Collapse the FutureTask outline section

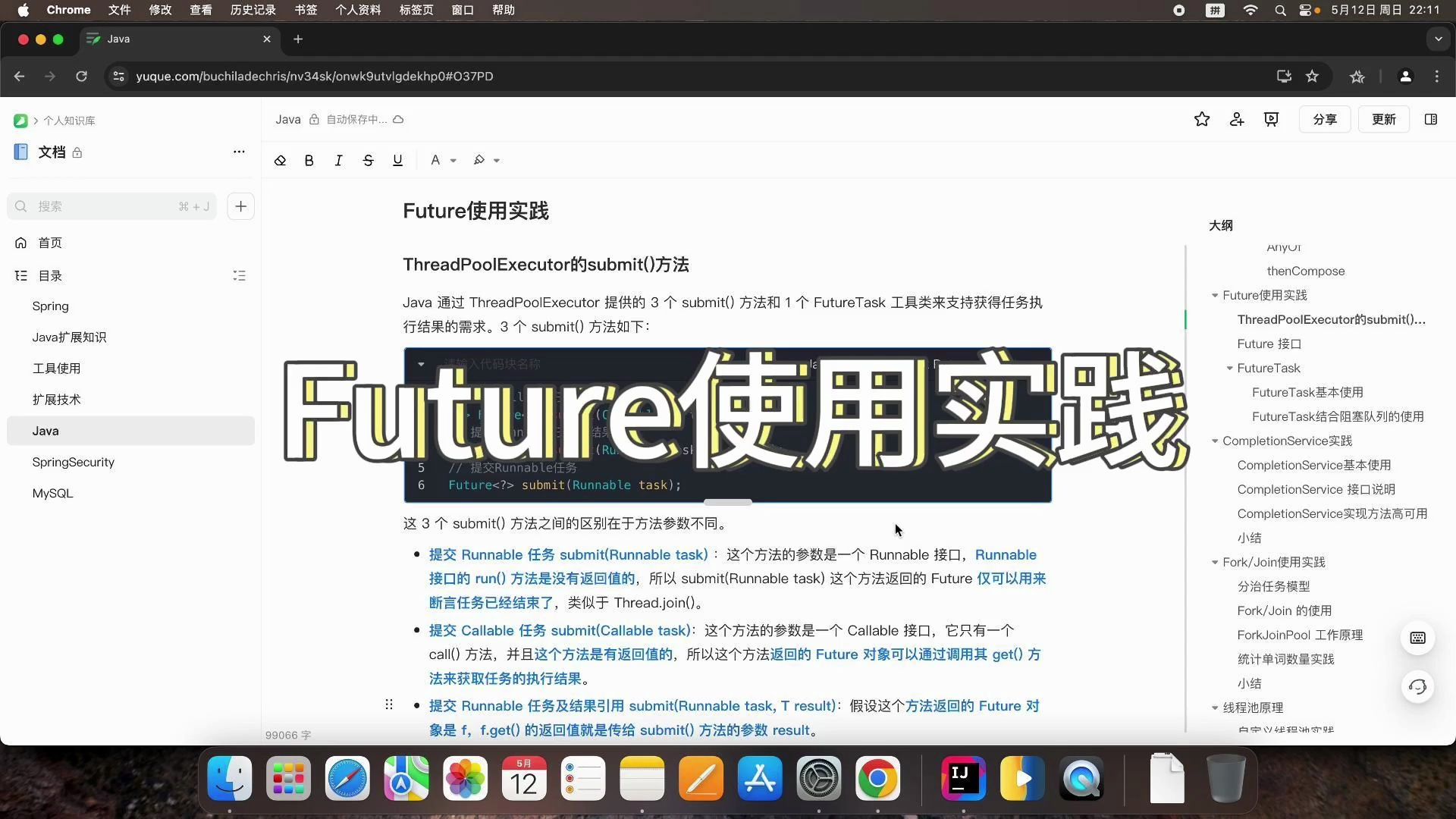[1230, 369]
